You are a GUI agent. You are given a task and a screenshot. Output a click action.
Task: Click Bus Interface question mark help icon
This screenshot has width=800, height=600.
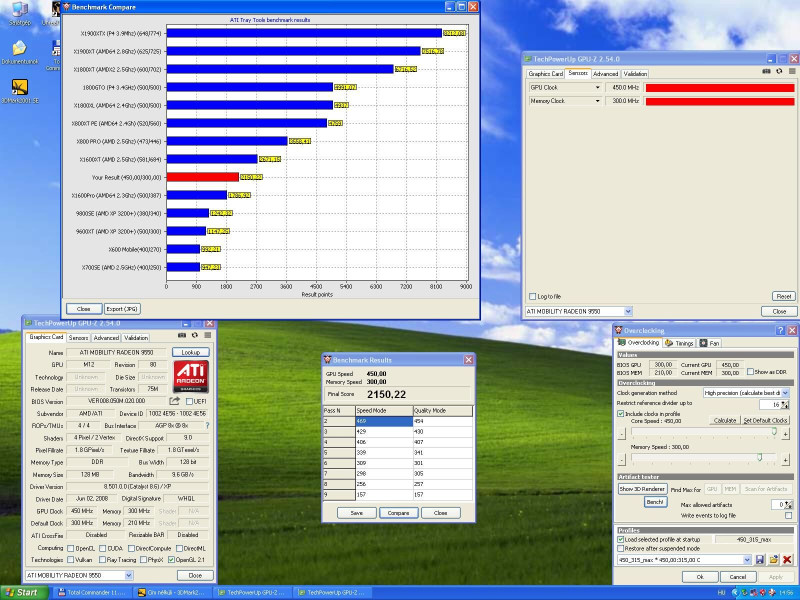pyautogui.click(x=207, y=426)
